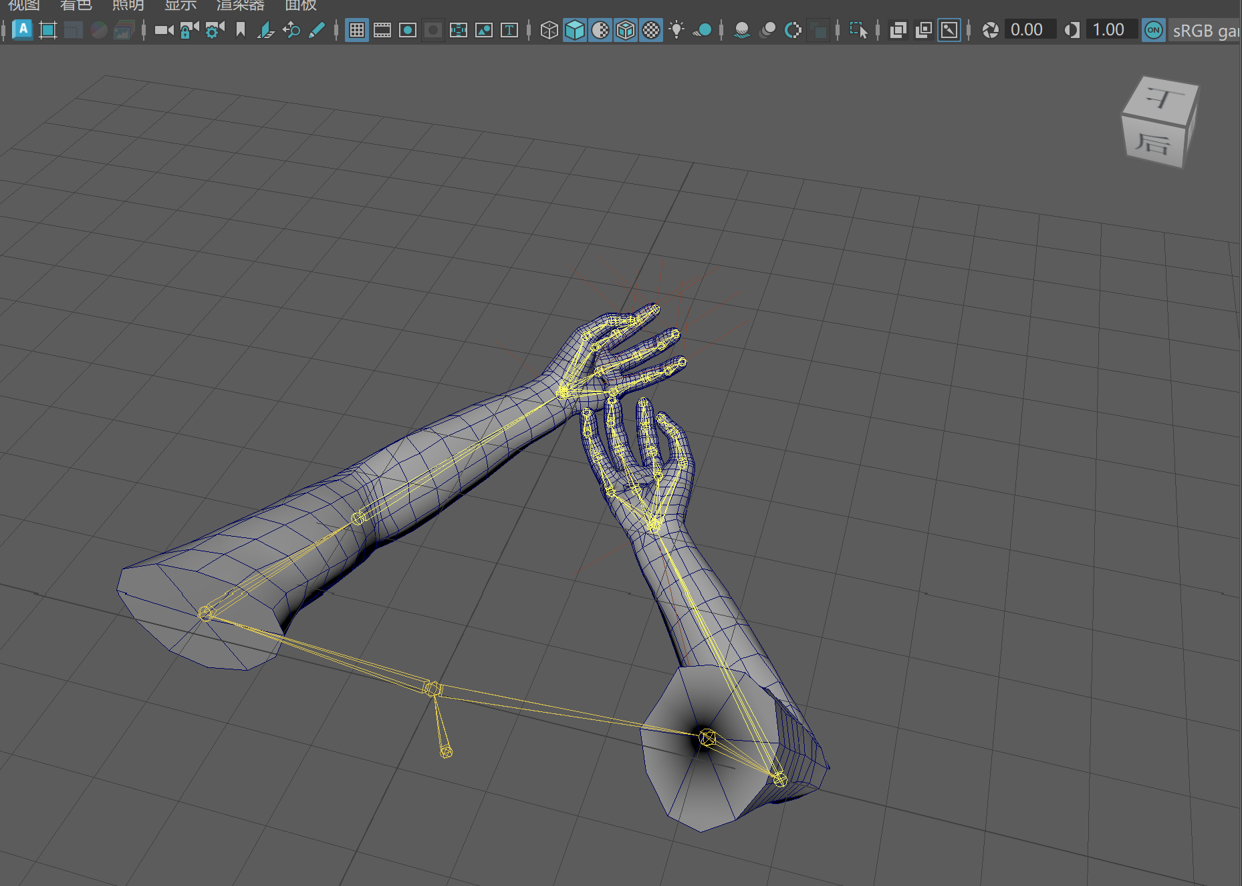Open the 视图 panel menu
This screenshot has height=886, width=1242.
click(24, 5)
